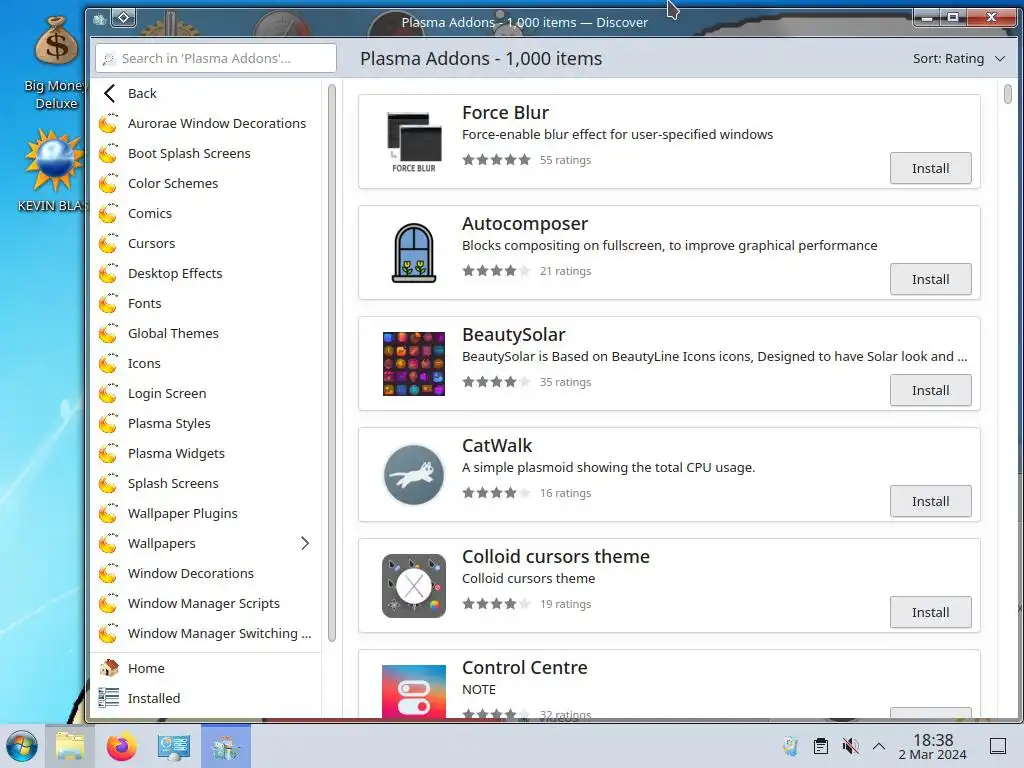Screen dimensions: 1024x768
Task: Expand the Wallpapers subcategory arrow
Action: pyautogui.click(x=304, y=543)
